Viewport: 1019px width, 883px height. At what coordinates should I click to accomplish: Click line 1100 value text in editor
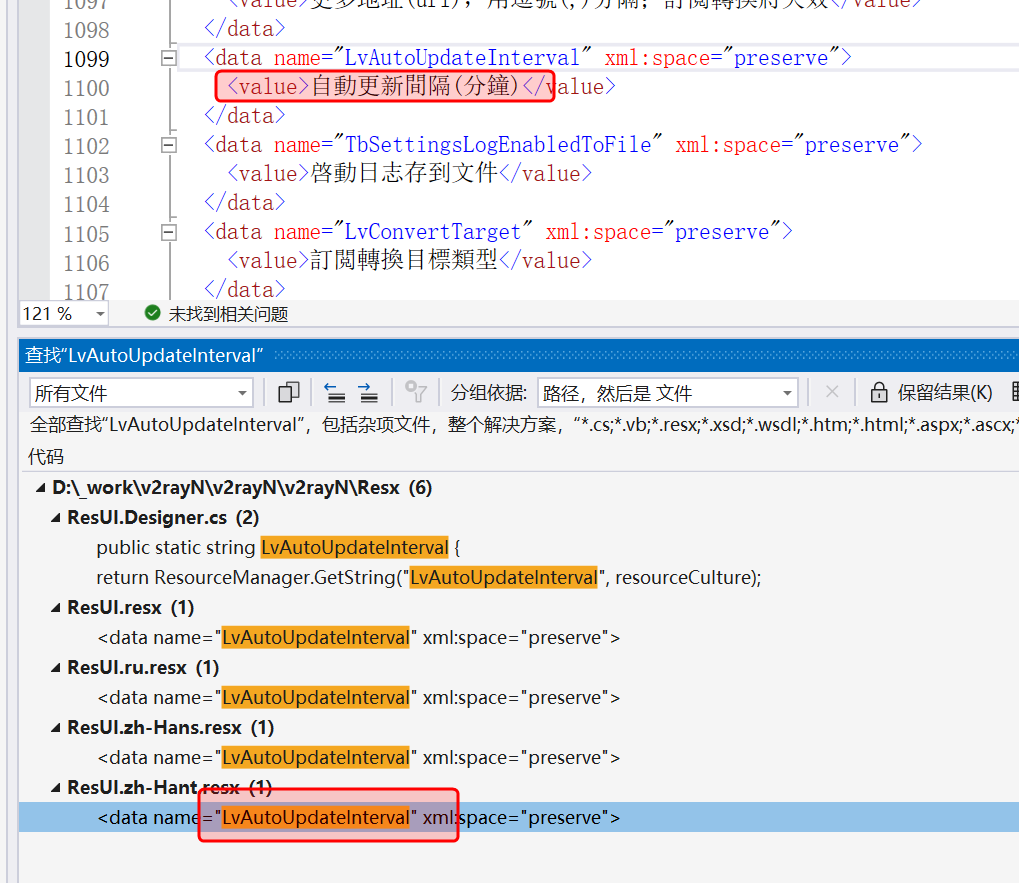[415, 87]
